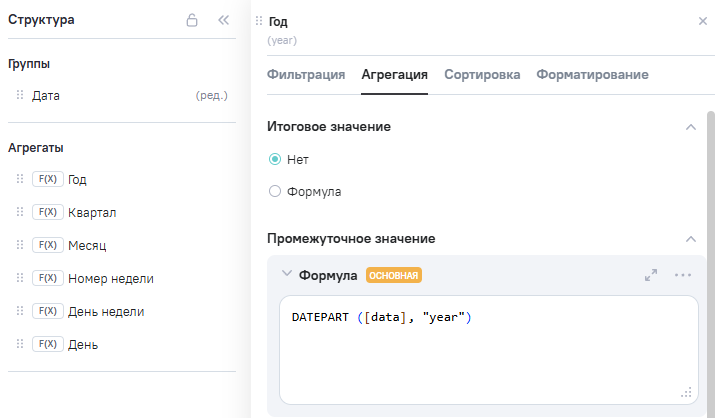Click the lock icon in Структура header

pos(192,20)
